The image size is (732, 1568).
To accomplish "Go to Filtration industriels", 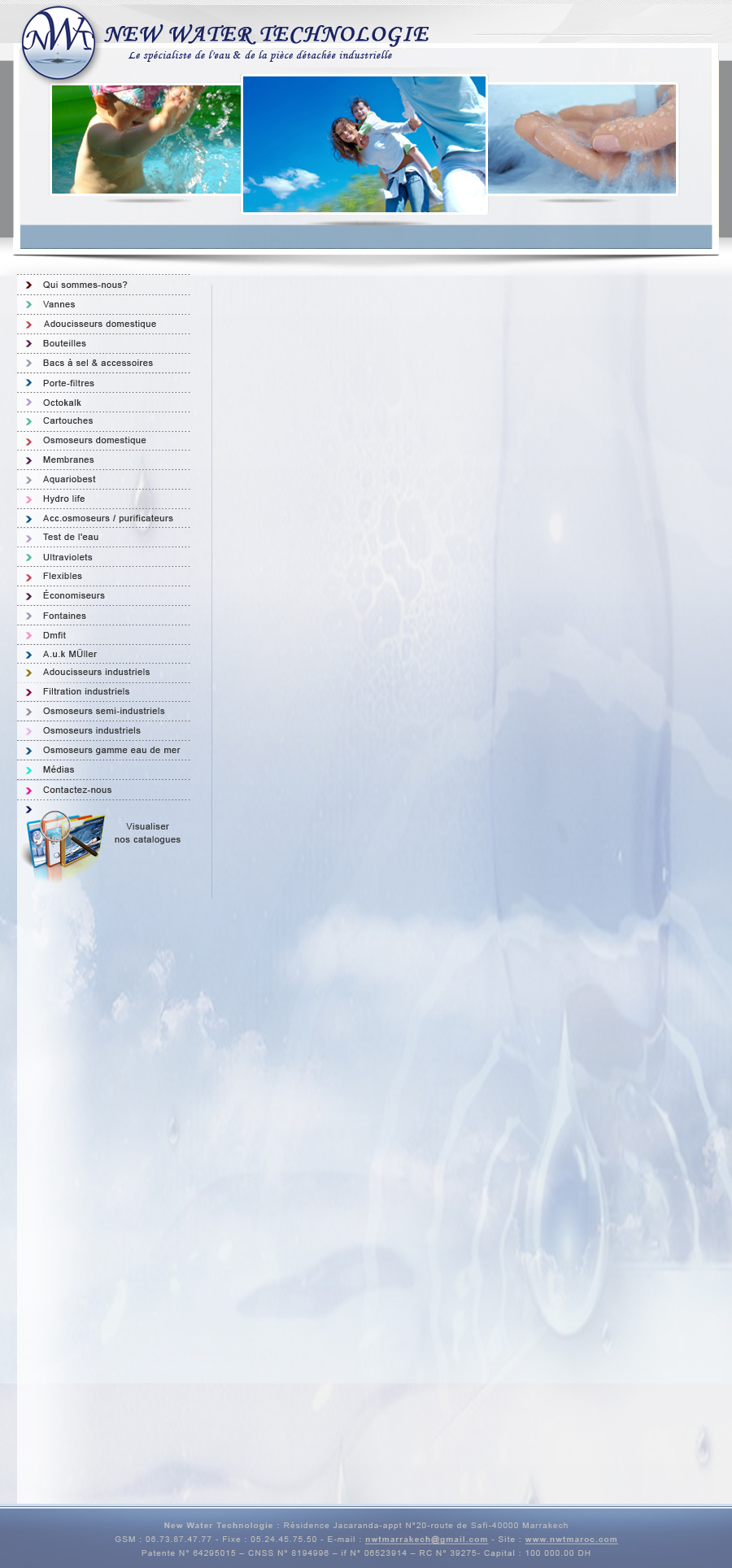I will coord(86,691).
